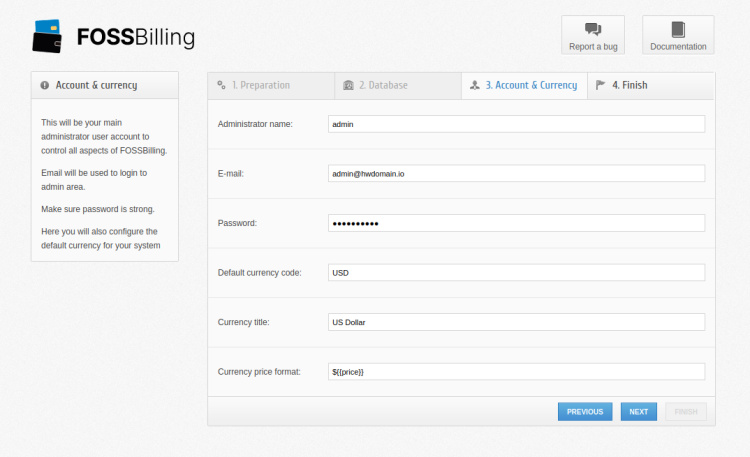Image resolution: width=750 pixels, height=457 pixels.
Task: Click the Account & Currency user icon
Action: 474,85
